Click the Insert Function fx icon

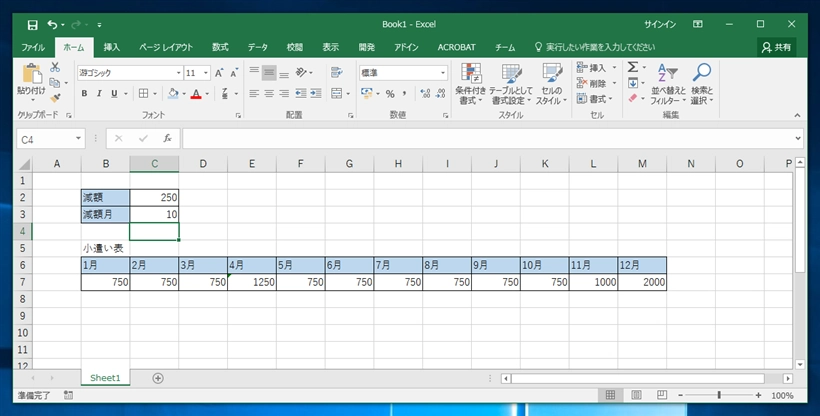click(x=167, y=139)
